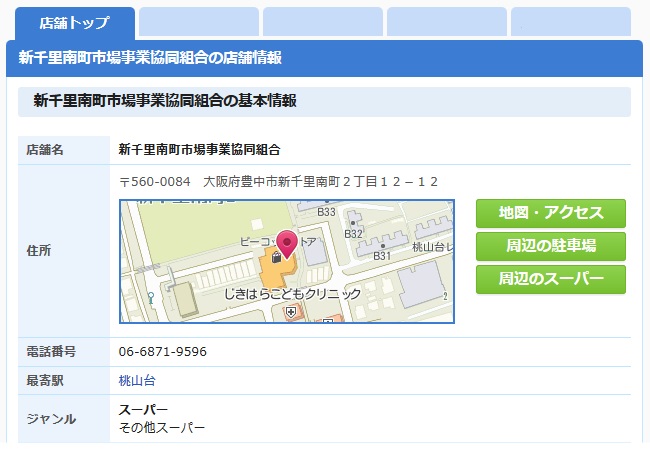This screenshot has height=456, width=650.
Task: Open the 桃山台 nearest station link
Action: [x=137, y=380]
